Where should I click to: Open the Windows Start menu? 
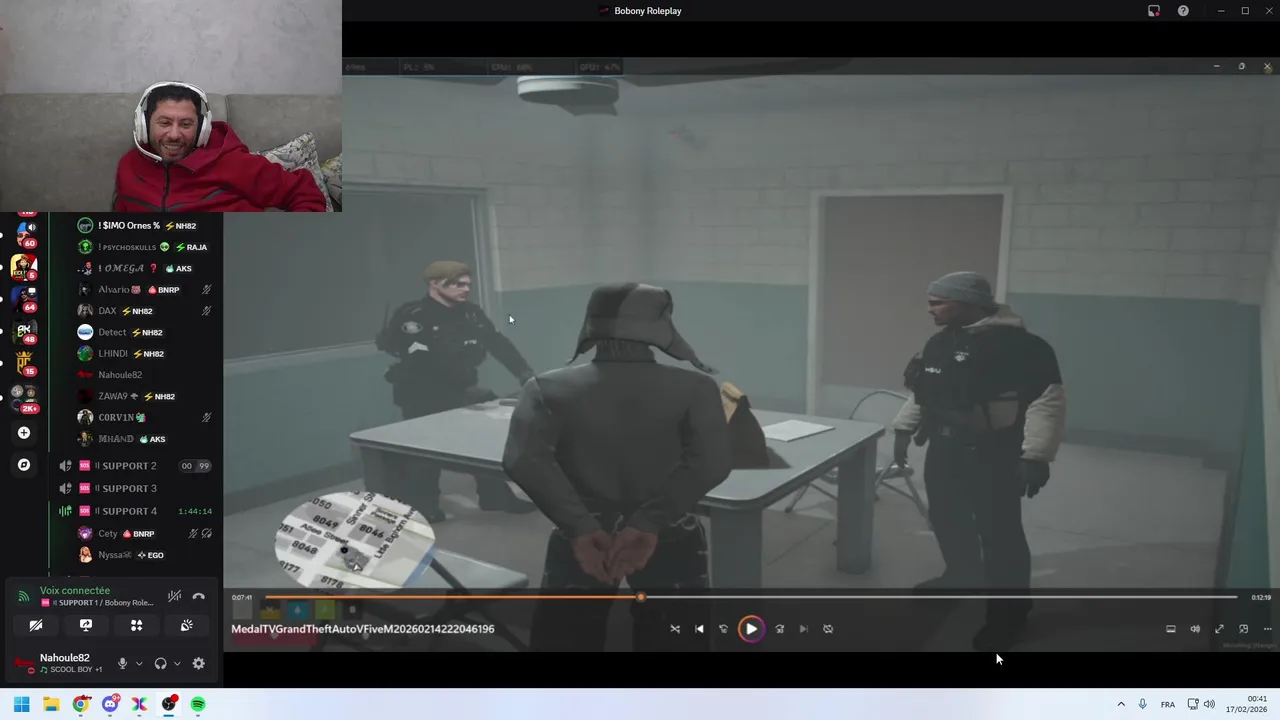pos(21,704)
